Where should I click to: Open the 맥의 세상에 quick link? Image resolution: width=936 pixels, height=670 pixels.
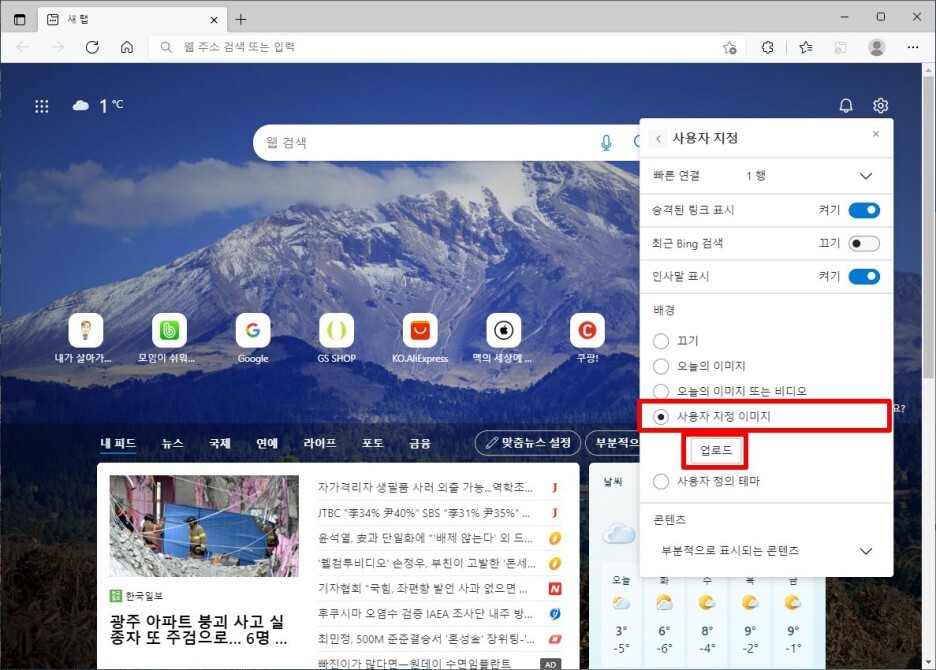pyautogui.click(x=503, y=338)
